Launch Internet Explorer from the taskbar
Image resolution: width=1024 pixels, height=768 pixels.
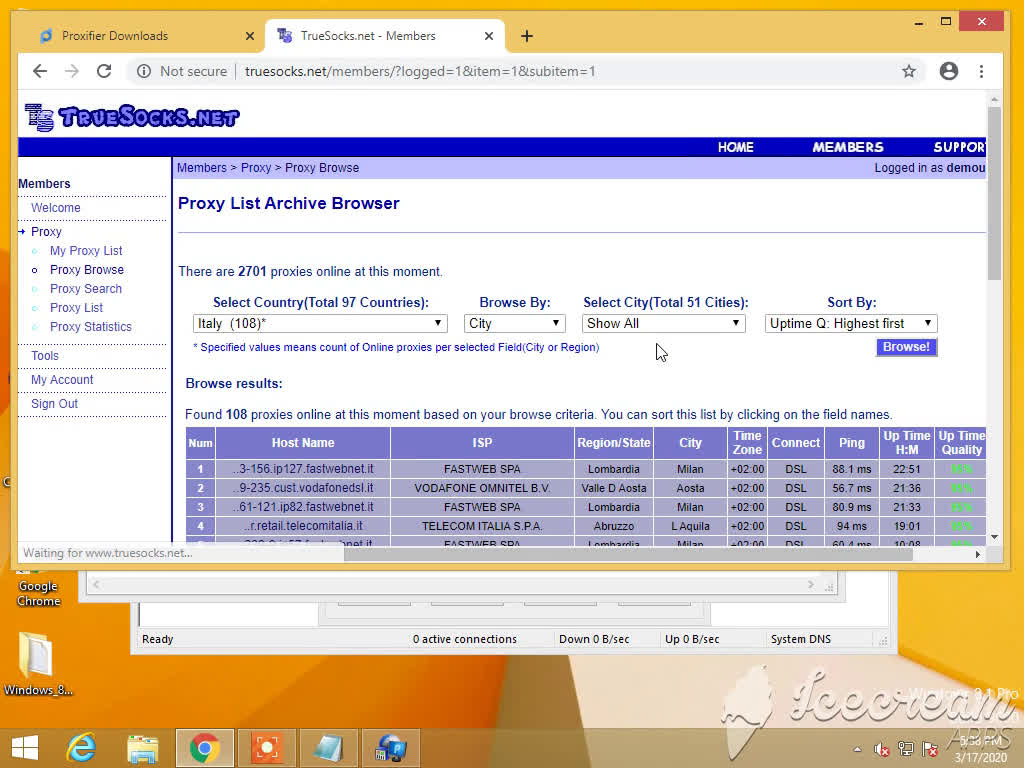tap(81, 748)
